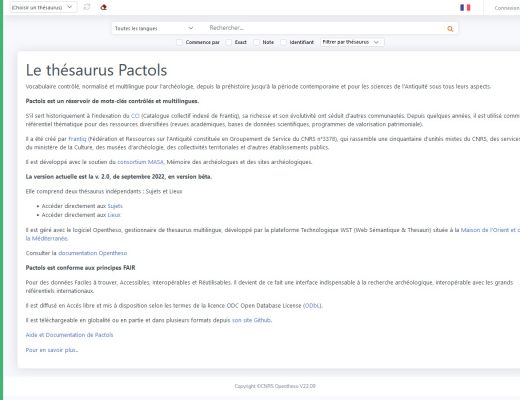
Task: Open the 'son site Github' link
Action: click(252, 320)
